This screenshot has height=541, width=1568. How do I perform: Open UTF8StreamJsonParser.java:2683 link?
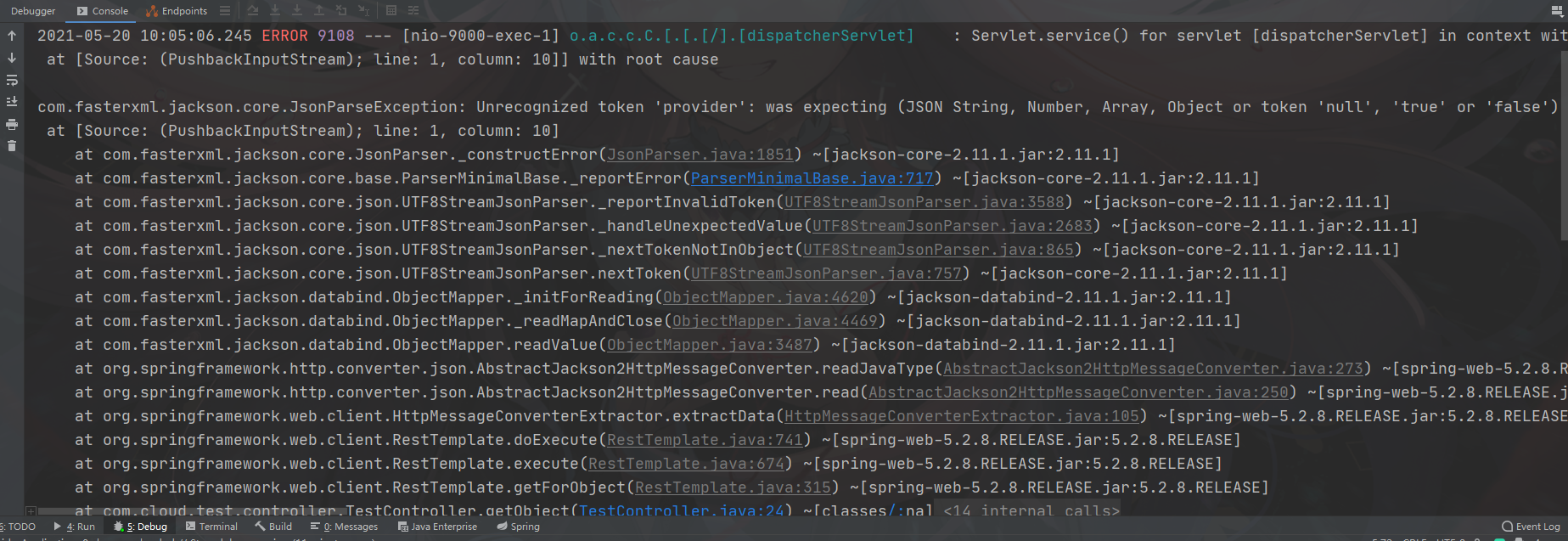[953, 226]
